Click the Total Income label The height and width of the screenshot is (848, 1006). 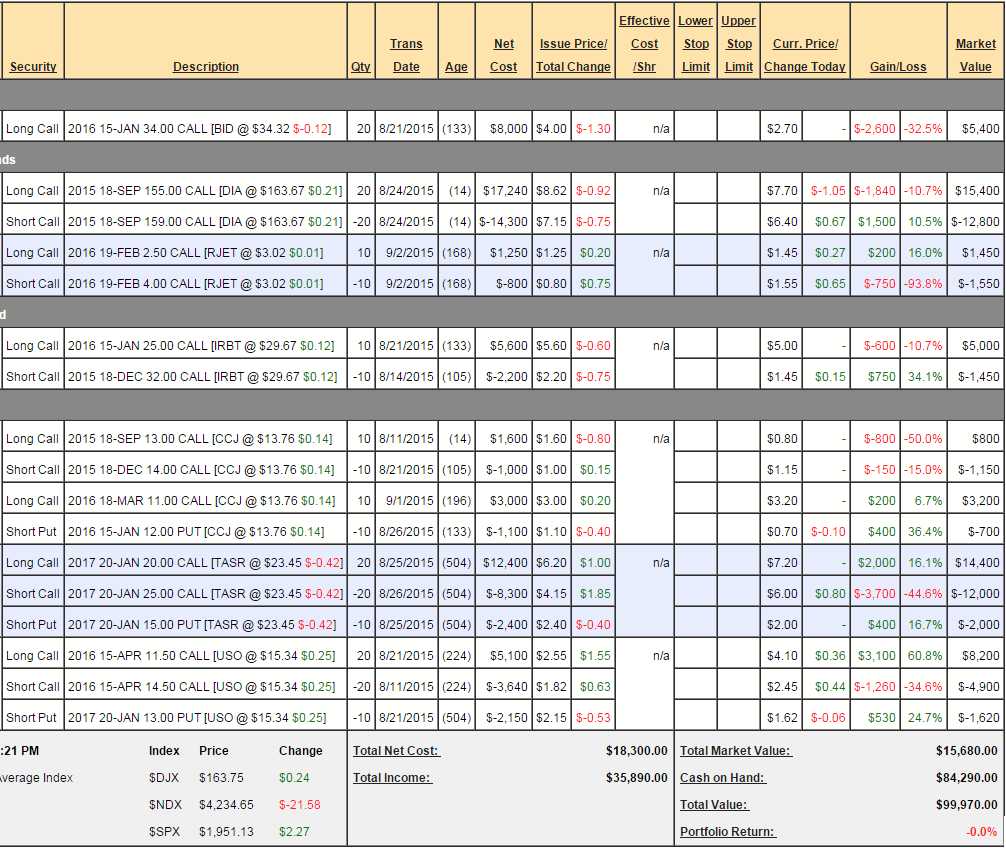tap(392, 778)
